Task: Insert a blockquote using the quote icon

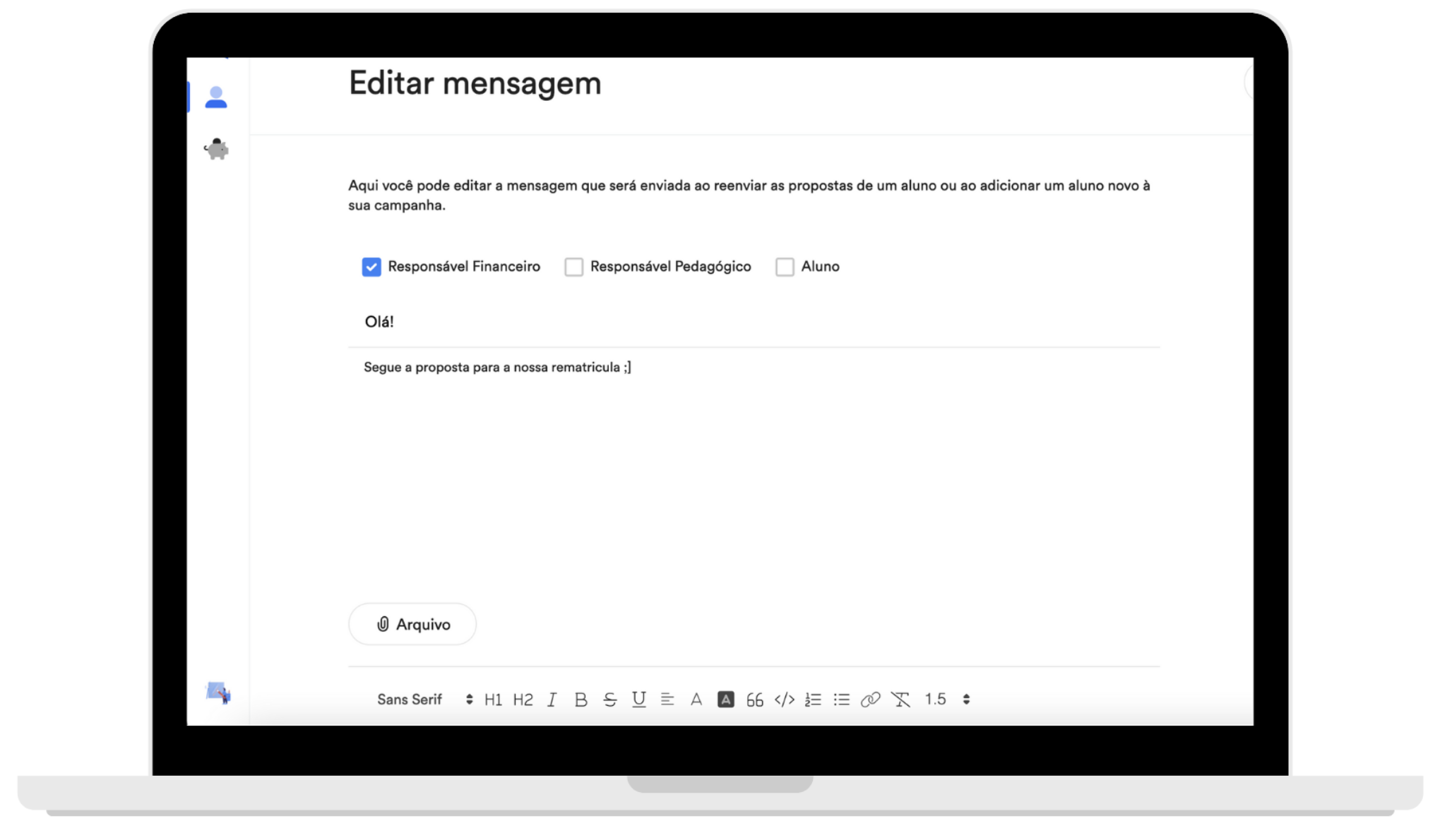Action: [x=755, y=700]
